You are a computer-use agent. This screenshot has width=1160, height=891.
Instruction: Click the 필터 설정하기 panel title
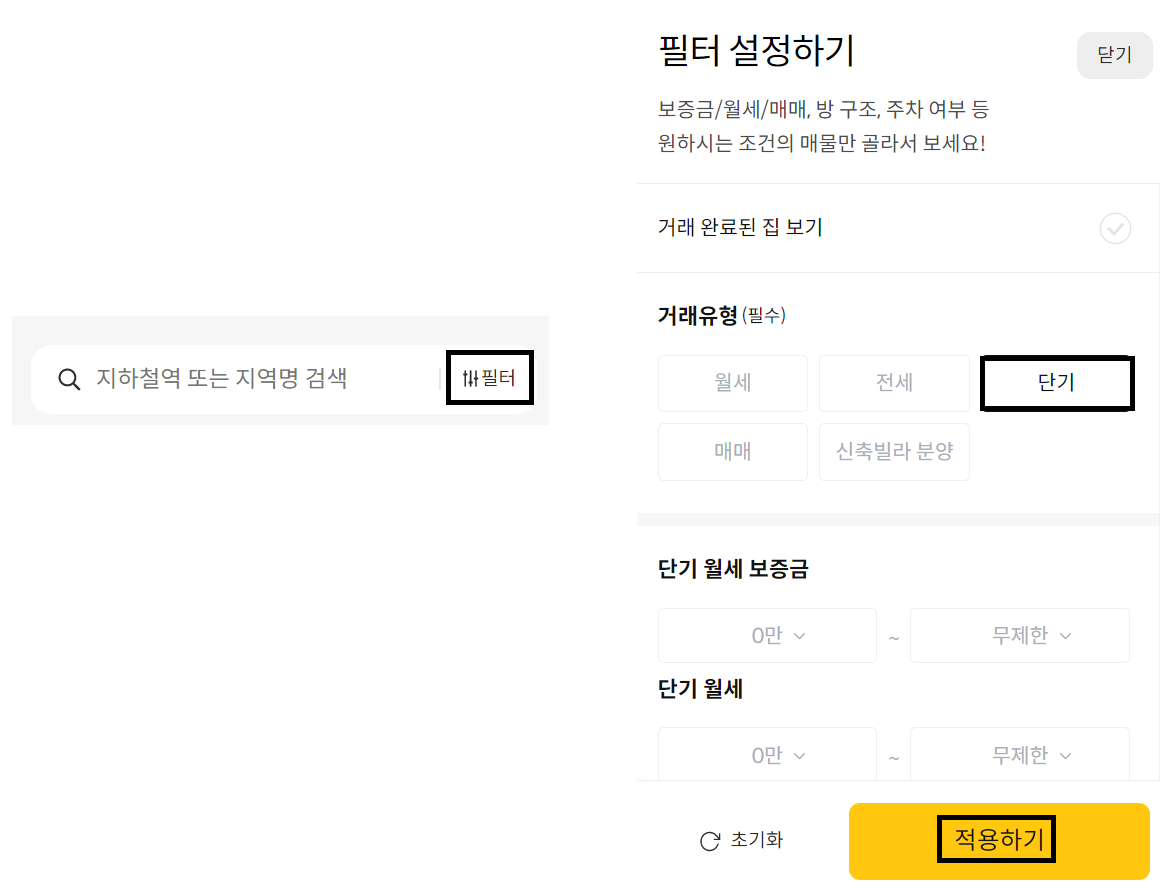coord(756,50)
